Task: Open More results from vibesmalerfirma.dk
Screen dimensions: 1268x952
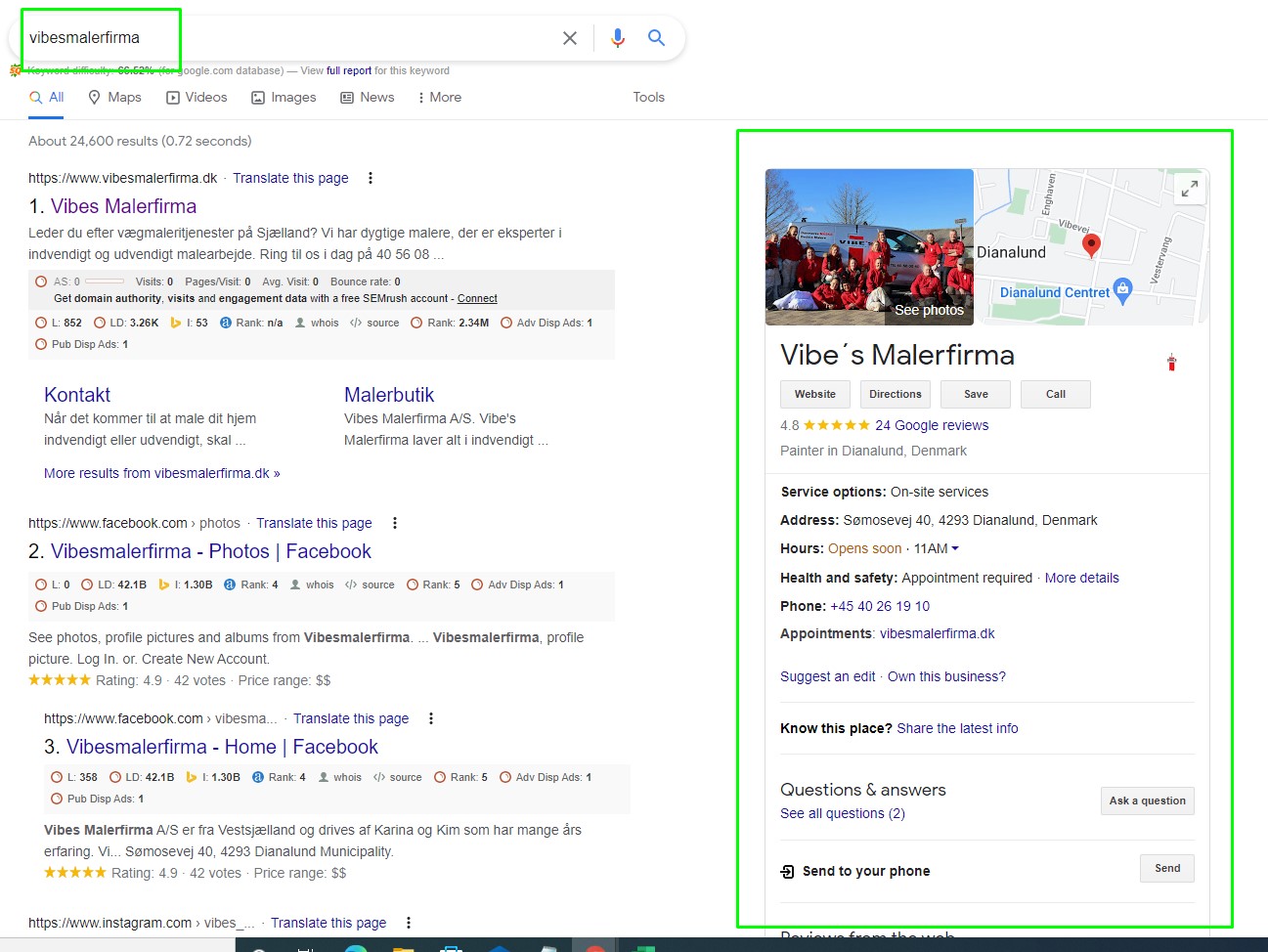Action: coord(162,473)
